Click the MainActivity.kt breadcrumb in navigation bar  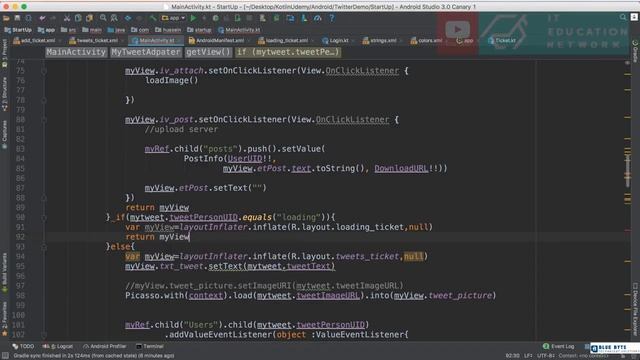coord(239,30)
